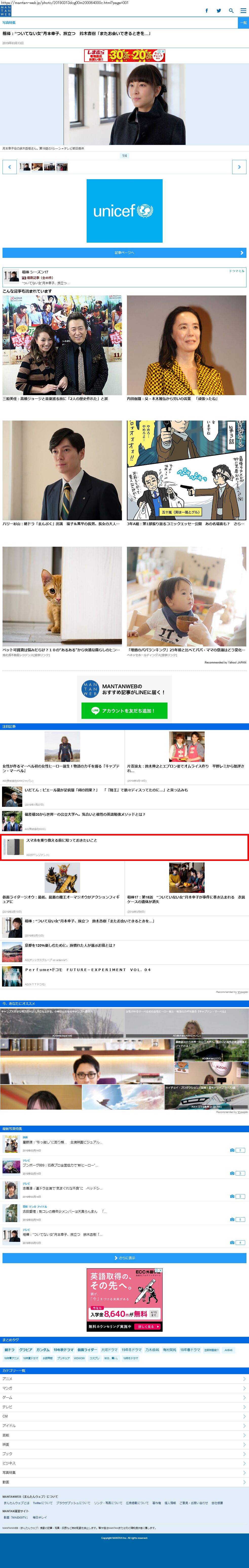The height and width of the screenshot is (1568, 249).
Task: Click the MANTANWEB logo
Action: coord(6,11)
